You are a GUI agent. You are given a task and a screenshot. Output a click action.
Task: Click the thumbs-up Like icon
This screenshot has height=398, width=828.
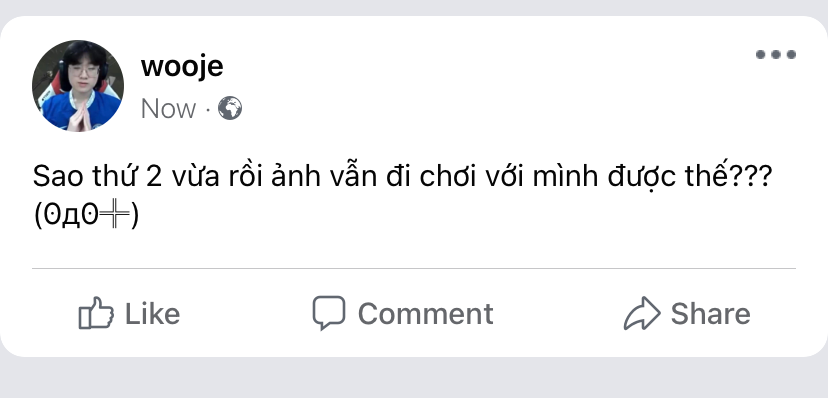point(96,313)
